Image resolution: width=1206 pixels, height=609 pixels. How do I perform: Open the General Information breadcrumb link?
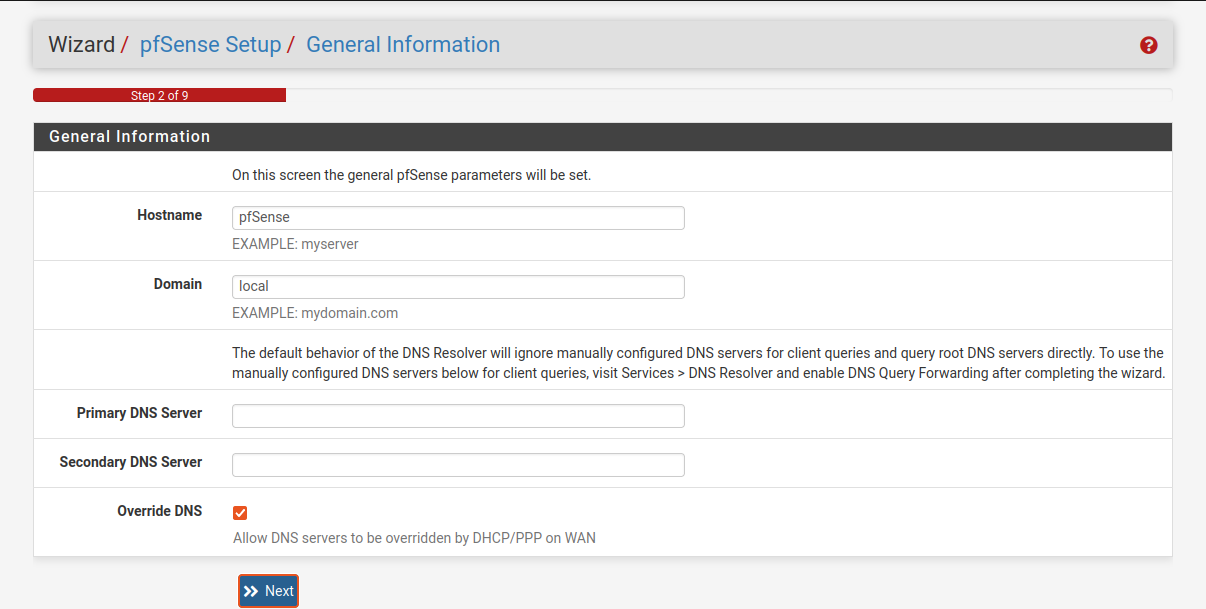click(403, 45)
